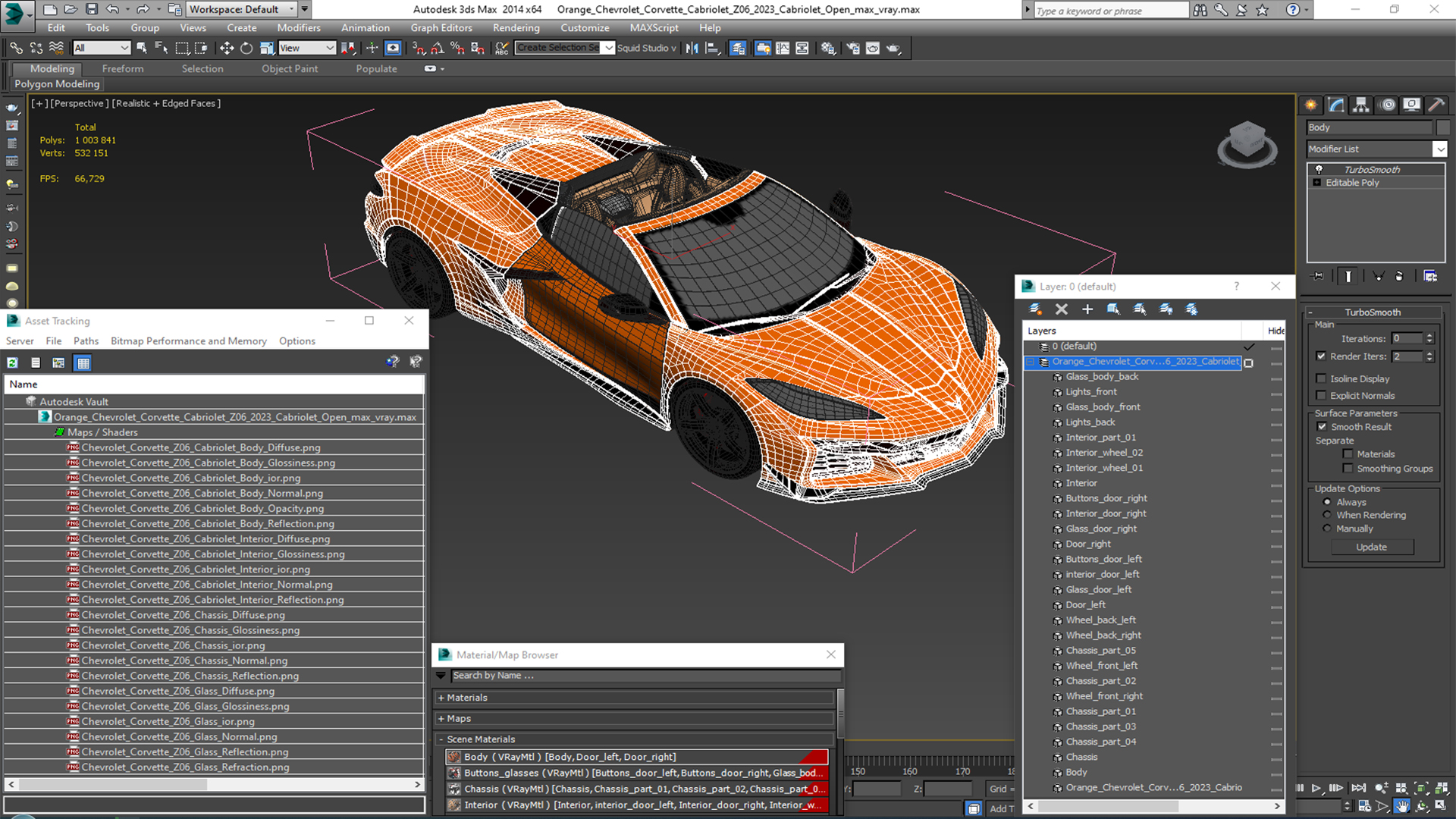Click the Material Editor icon in toolbar
The height and width of the screenshot is (819, 1456).
[x=828, y=48]
